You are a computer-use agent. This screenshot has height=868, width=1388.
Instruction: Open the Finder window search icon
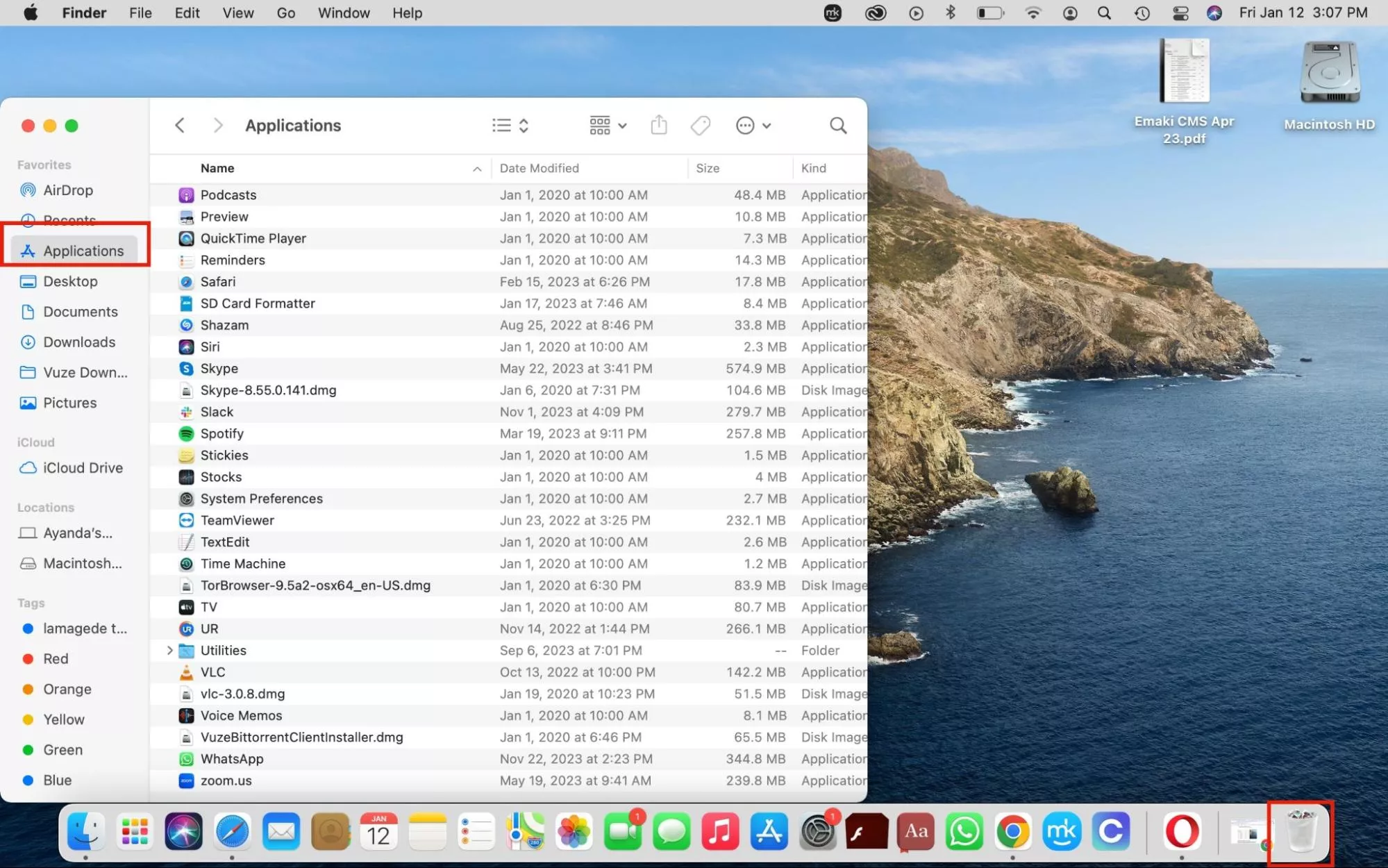click(x=838, y=125)
